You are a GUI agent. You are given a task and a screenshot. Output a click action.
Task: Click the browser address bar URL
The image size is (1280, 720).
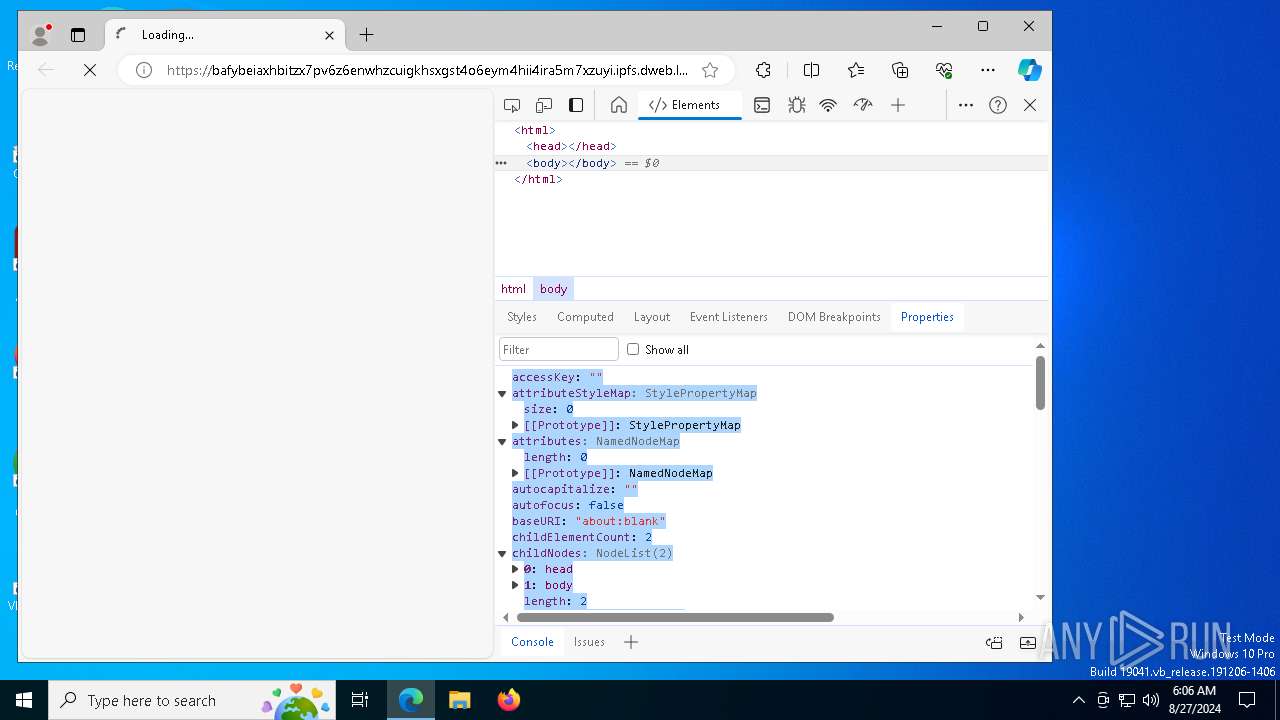point(427,70)
